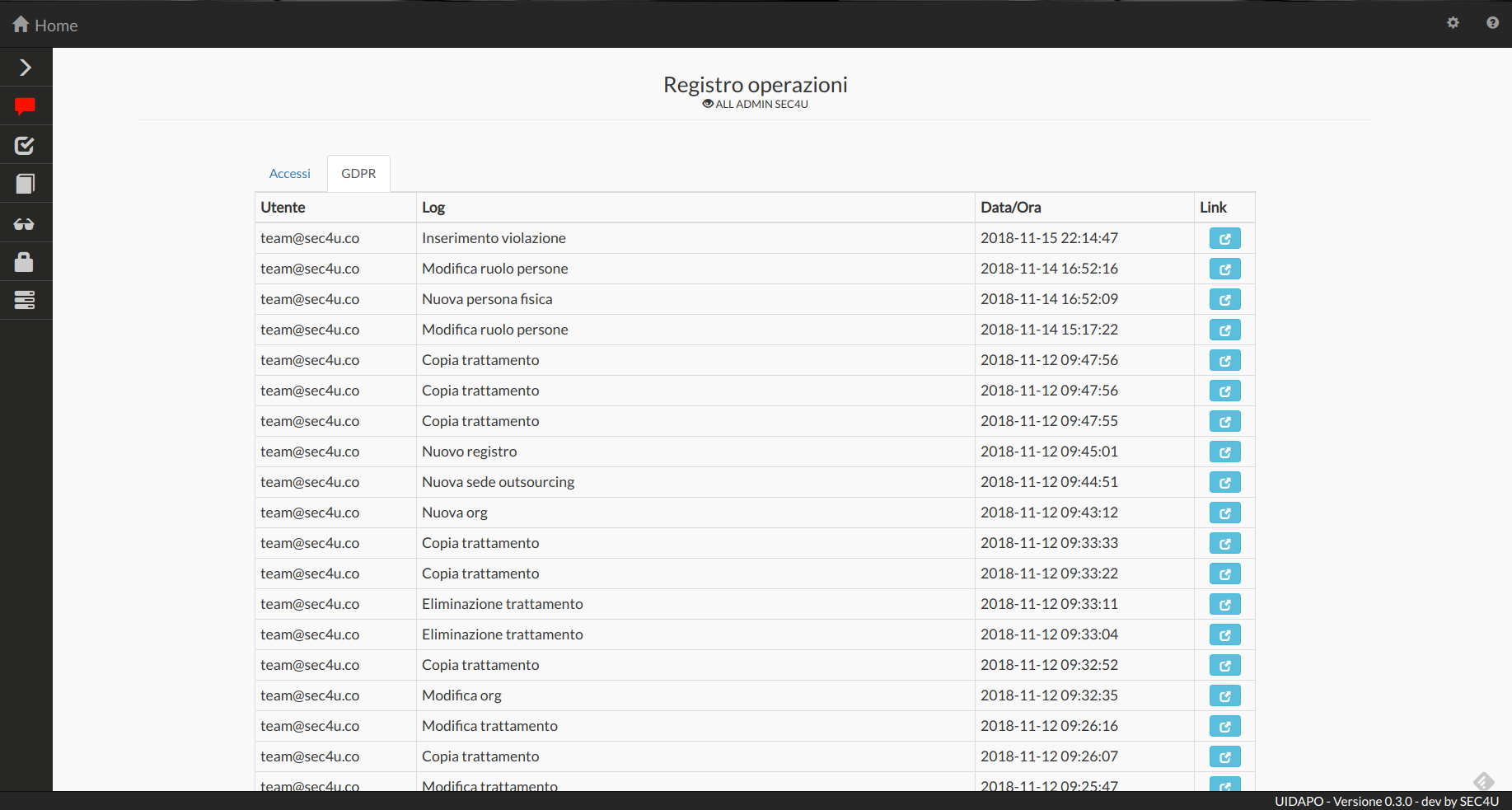Viewport: 1512px width, 810px height.
Task: Open link for Modifica trattamento at 09:26:16
Action: point(1225,727)
